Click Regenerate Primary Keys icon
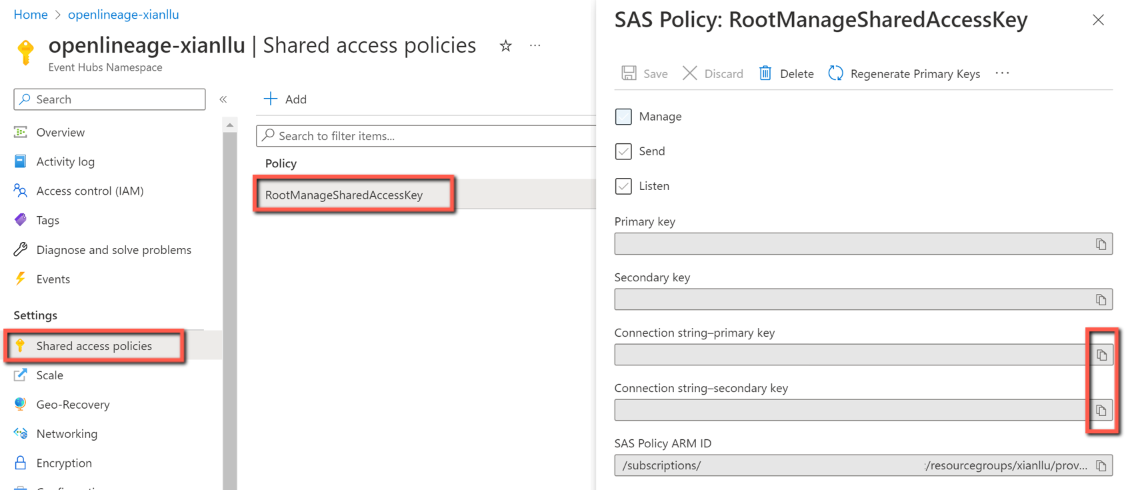Screen dimensions: 1127x490 pyautogui.click(x=836, y=73)
